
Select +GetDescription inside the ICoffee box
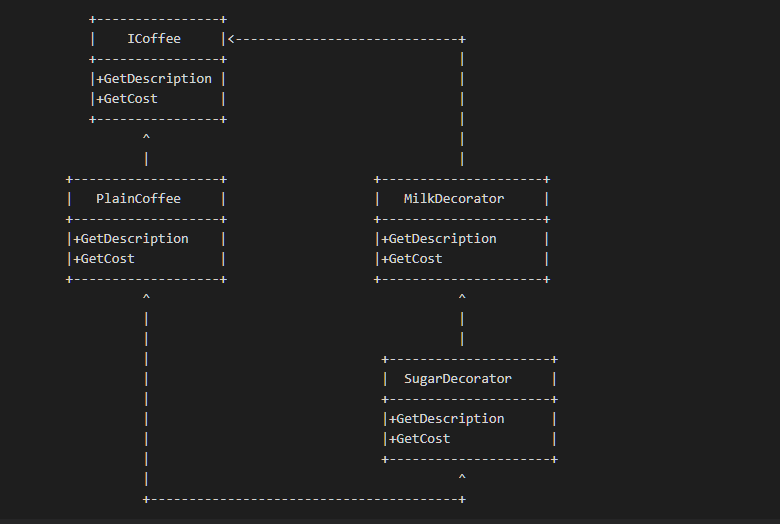pos(154,79)
